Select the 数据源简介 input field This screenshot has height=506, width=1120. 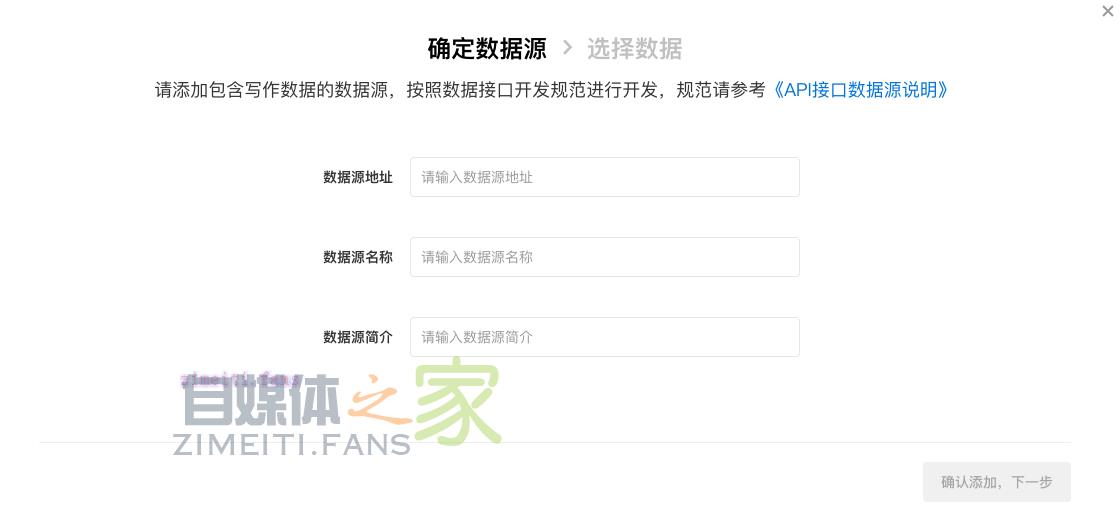point(604,337)
